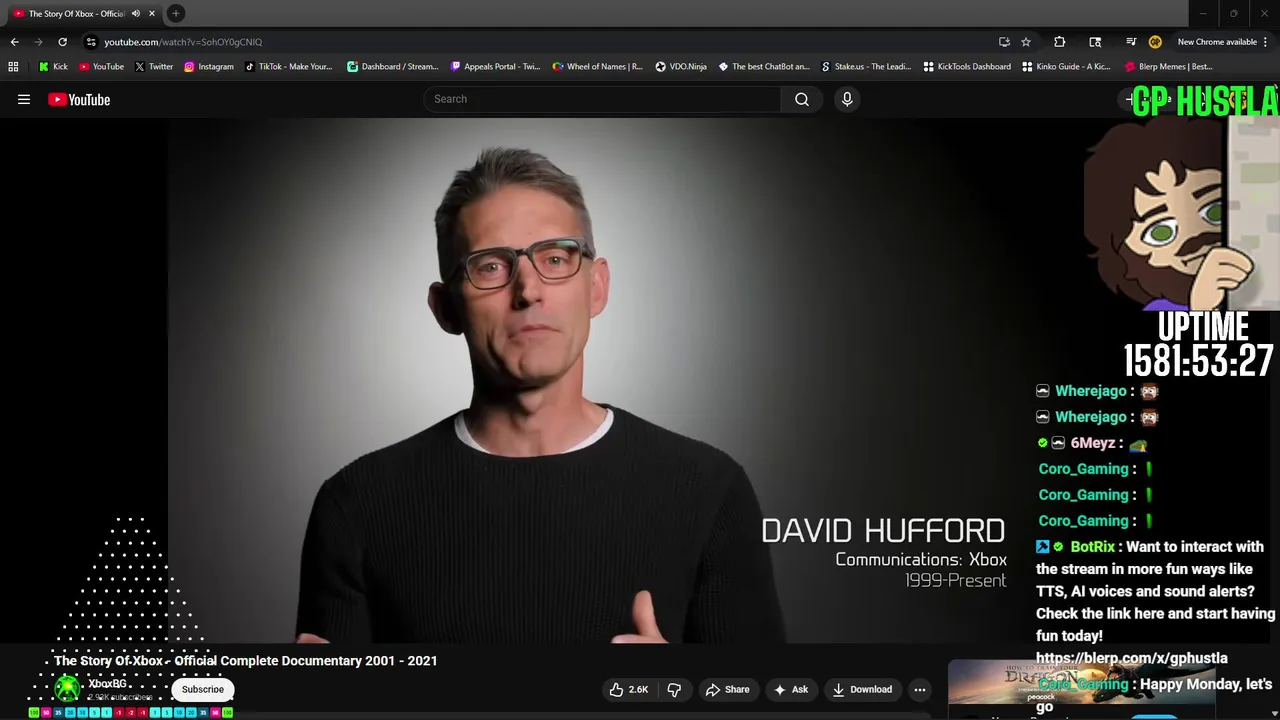Open the Instagram bookmark
Viewport: 1280px width, 720px height.
208,67
